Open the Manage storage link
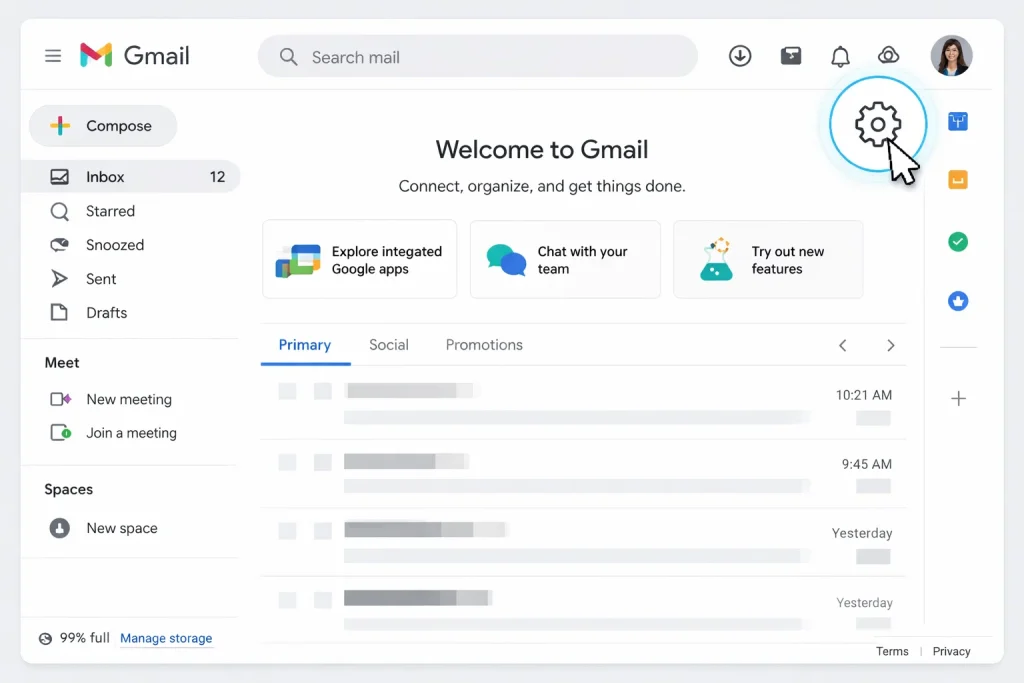 pyautogui.click(x=166, y=638)
